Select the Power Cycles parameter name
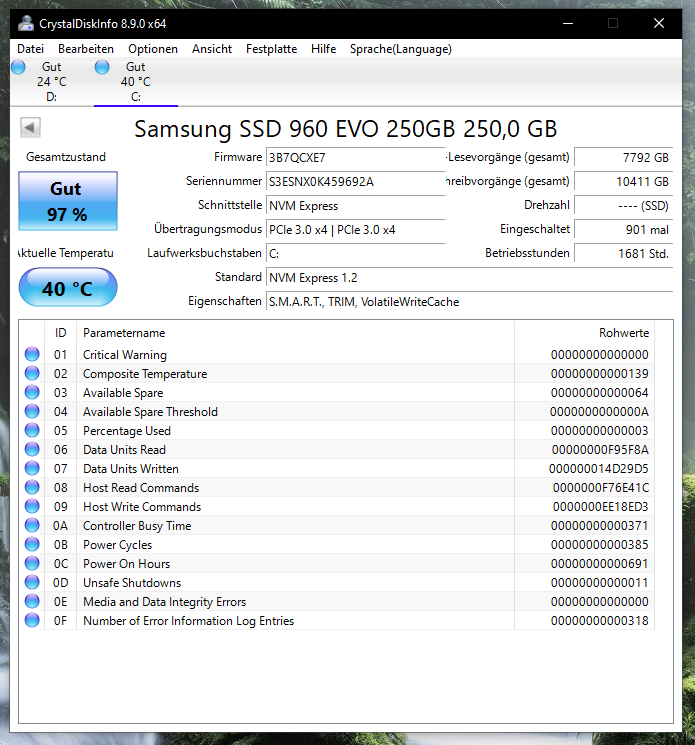 (117, 545)
